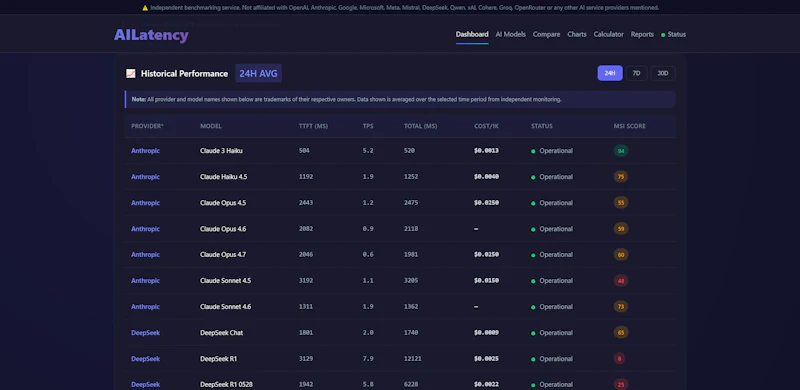Sort by the TTFT (MS) column header

coord(313,126)
